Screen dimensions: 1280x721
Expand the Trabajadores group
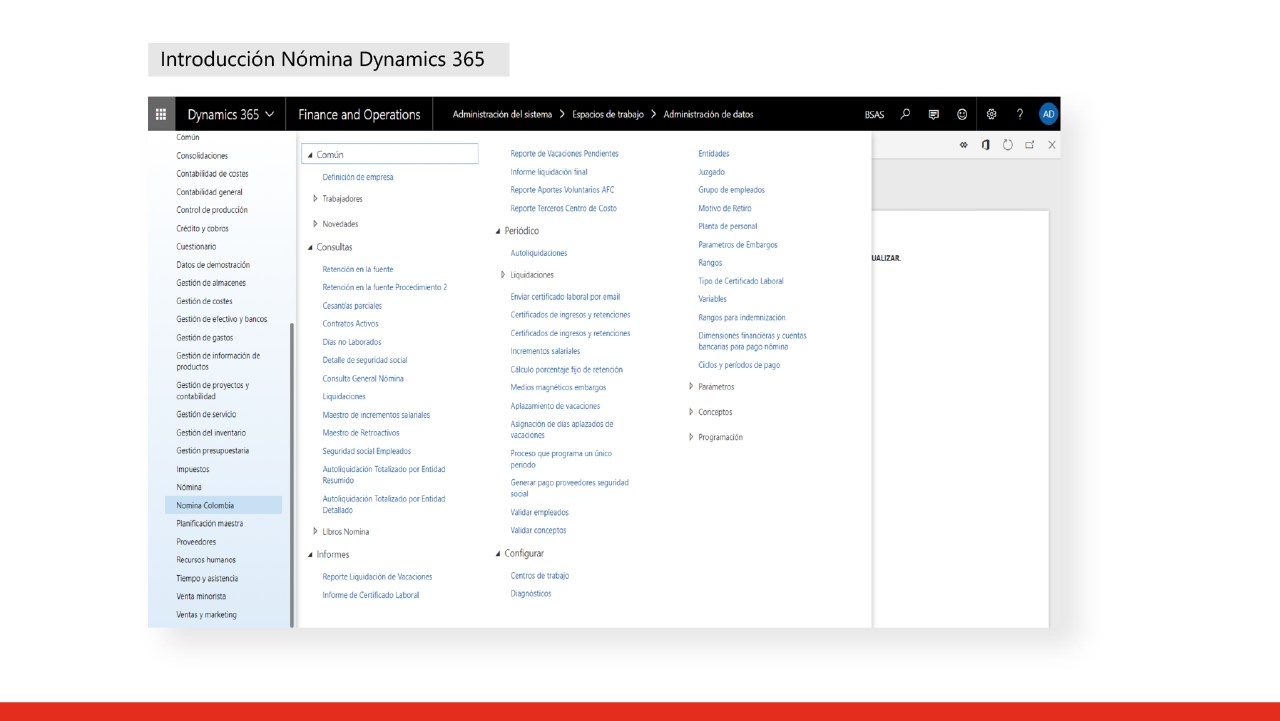click(315, 198)
